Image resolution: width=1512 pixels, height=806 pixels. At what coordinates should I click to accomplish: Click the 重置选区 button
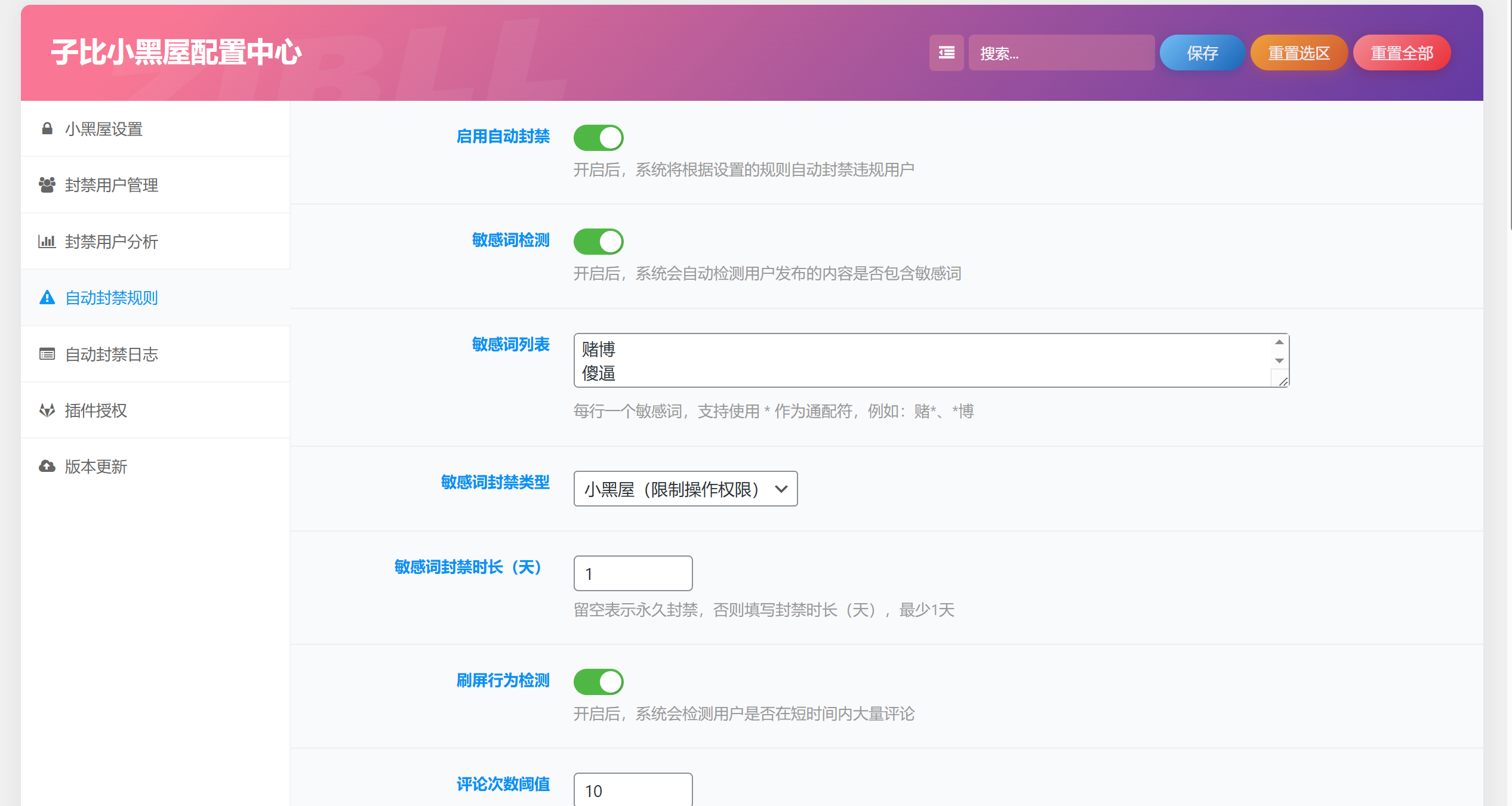pos(1299,53)
